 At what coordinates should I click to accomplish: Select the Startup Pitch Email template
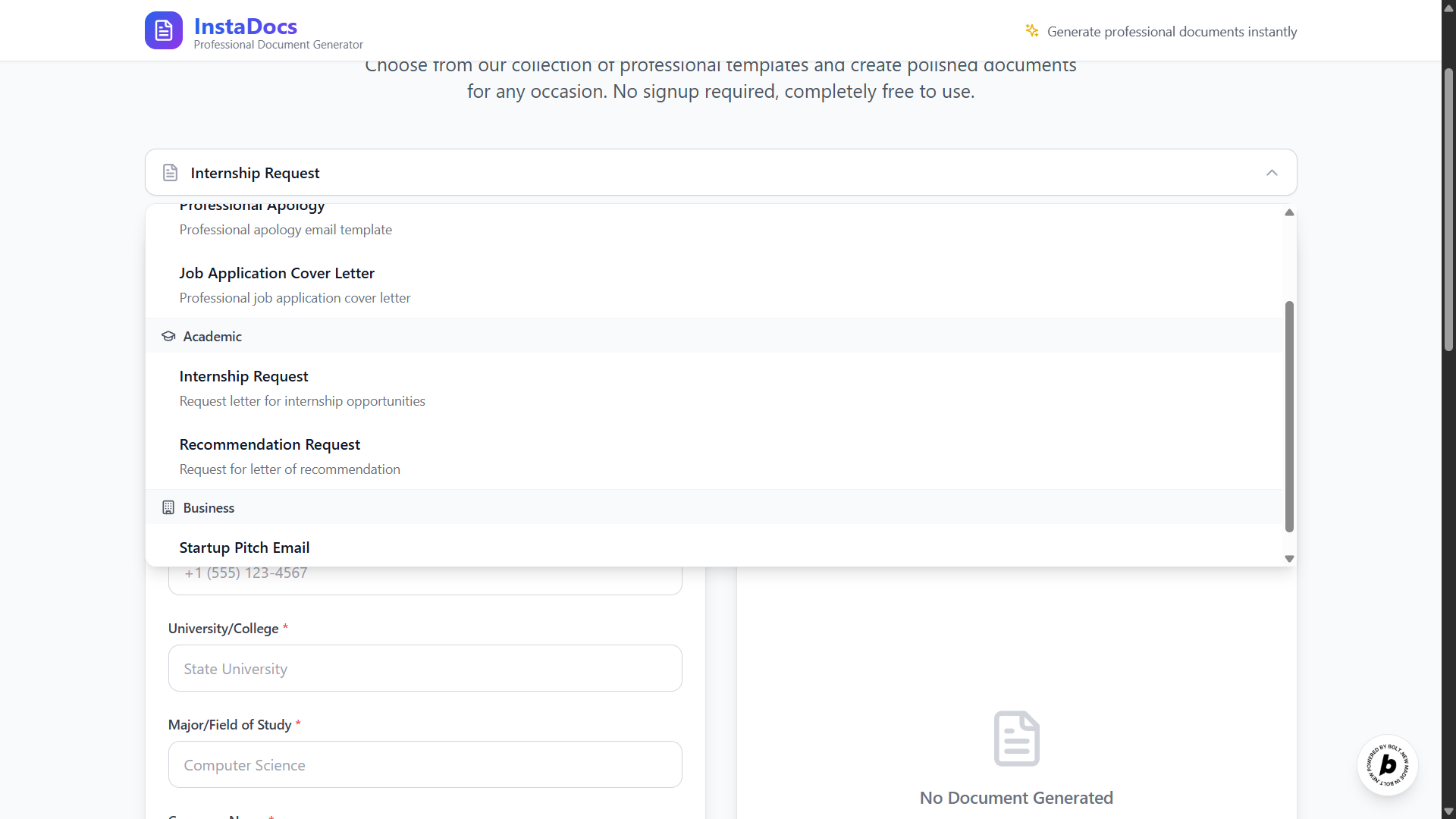pyautogui.click(x=244, y=548)
